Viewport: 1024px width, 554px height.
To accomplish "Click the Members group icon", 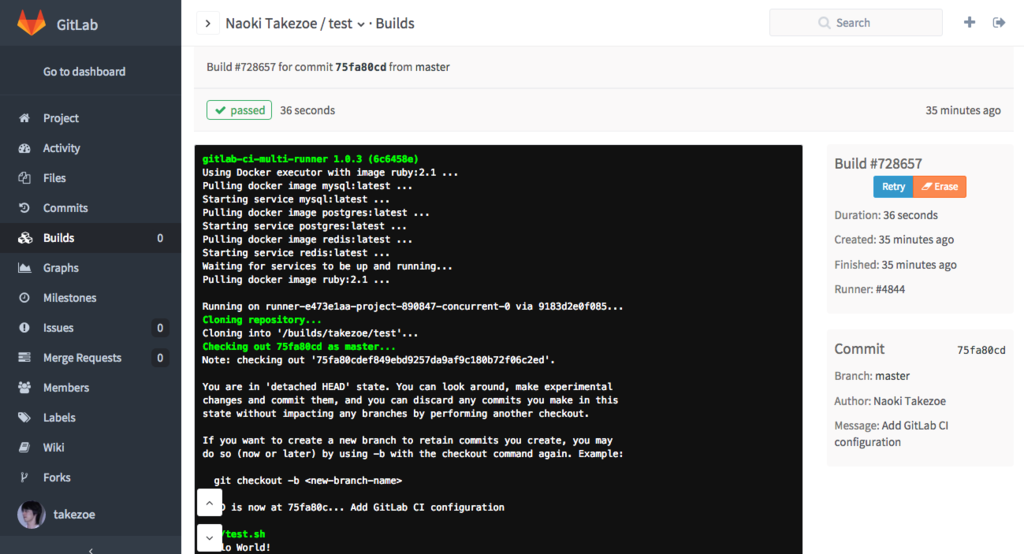I will [x=24, y=387].
